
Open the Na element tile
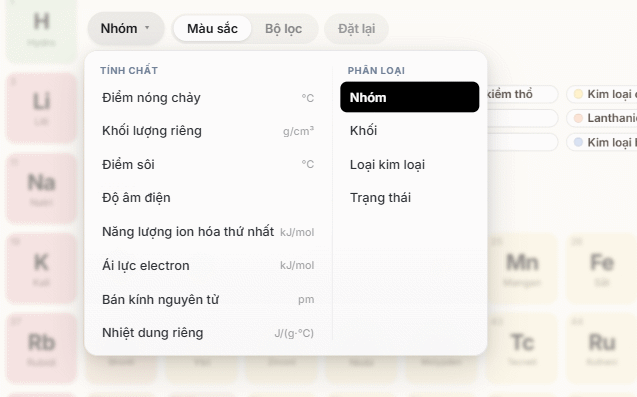pos(41,188)
